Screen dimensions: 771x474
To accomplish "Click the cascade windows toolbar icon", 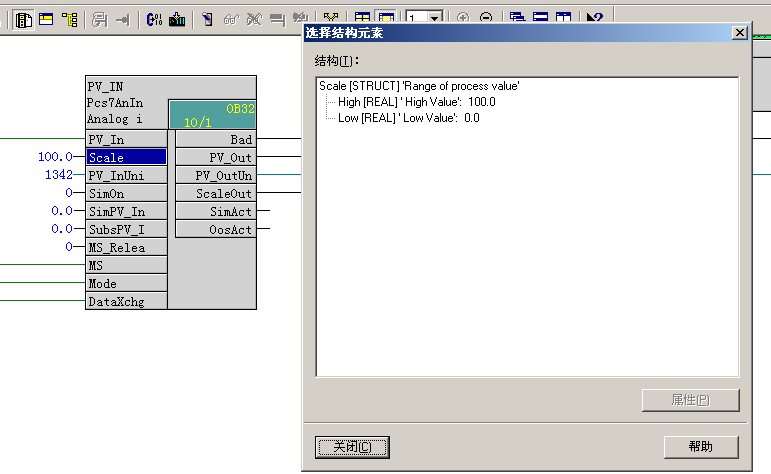I will coord(517,18).
